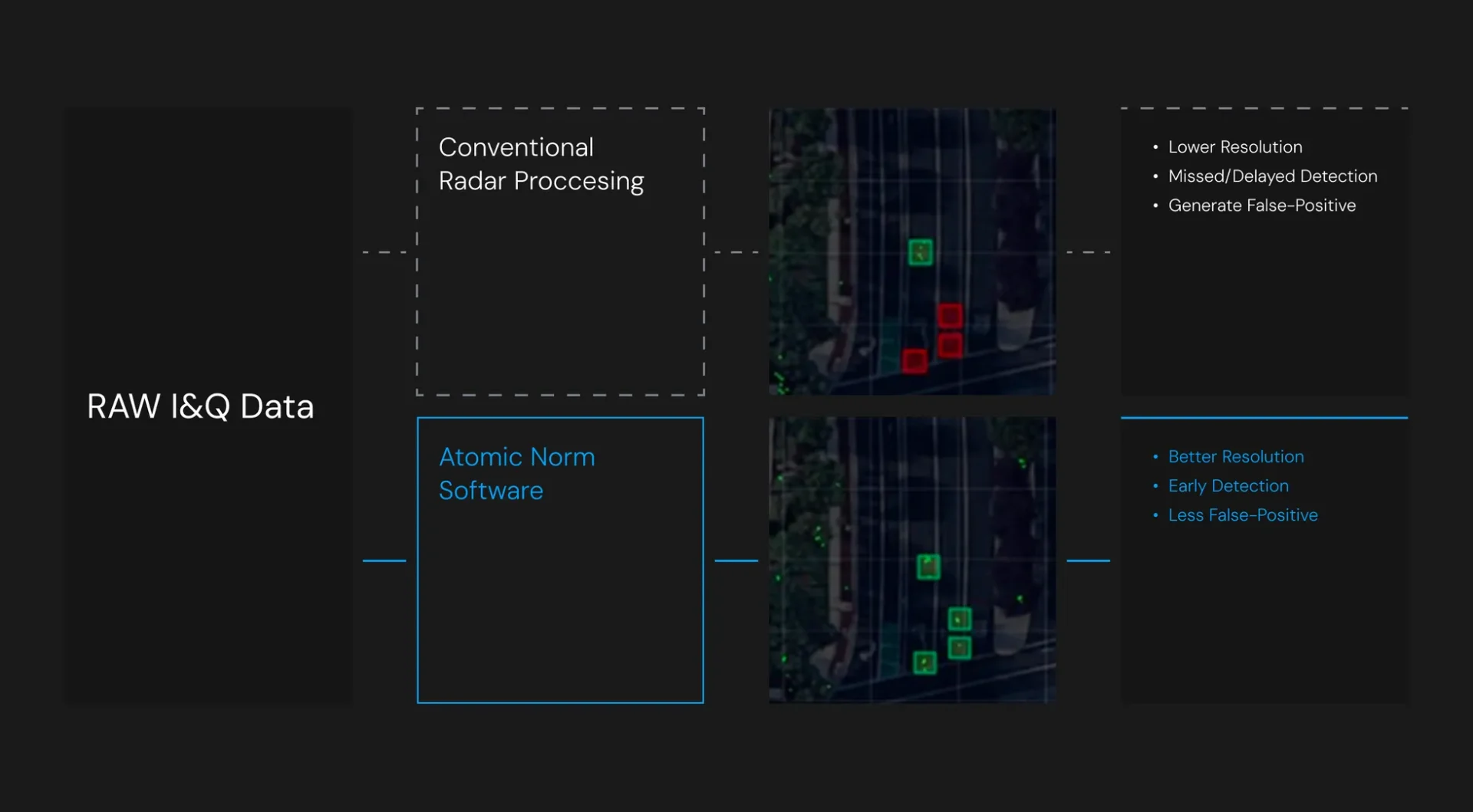This screenshot has height=812, width=1473.
Task: Select the Atomic Norm Software title
Action: (x=516, y=474)
